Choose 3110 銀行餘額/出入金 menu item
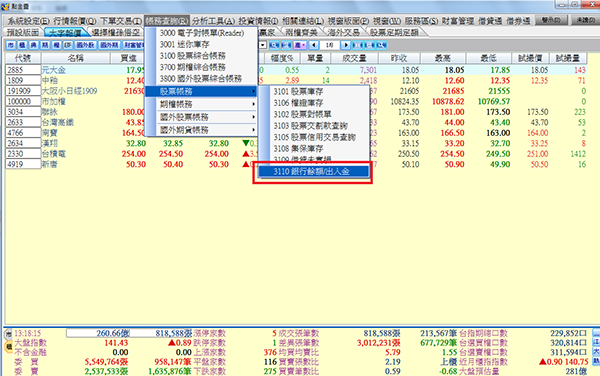The height and width of the screenshot is (376, 600). 314,171
